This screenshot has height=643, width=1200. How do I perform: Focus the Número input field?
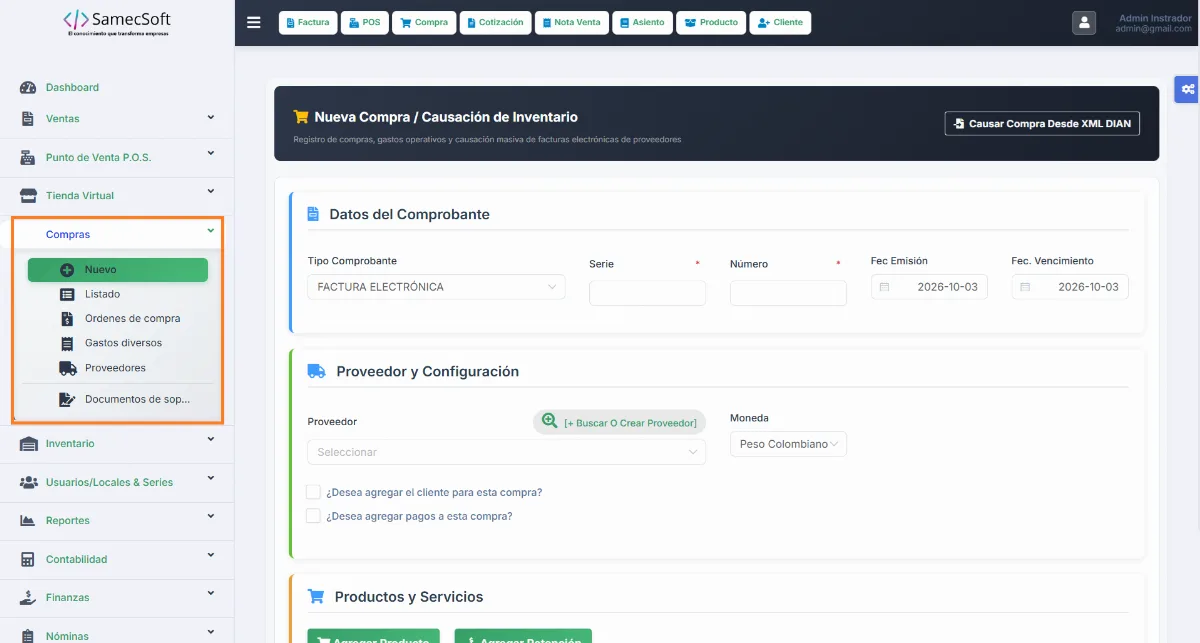(788, 293)
